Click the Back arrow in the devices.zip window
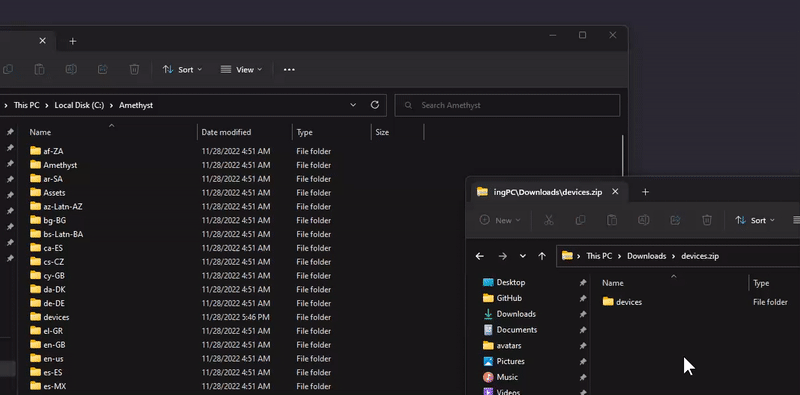Viewport: 800px width, 395px height. coord(480,256)
